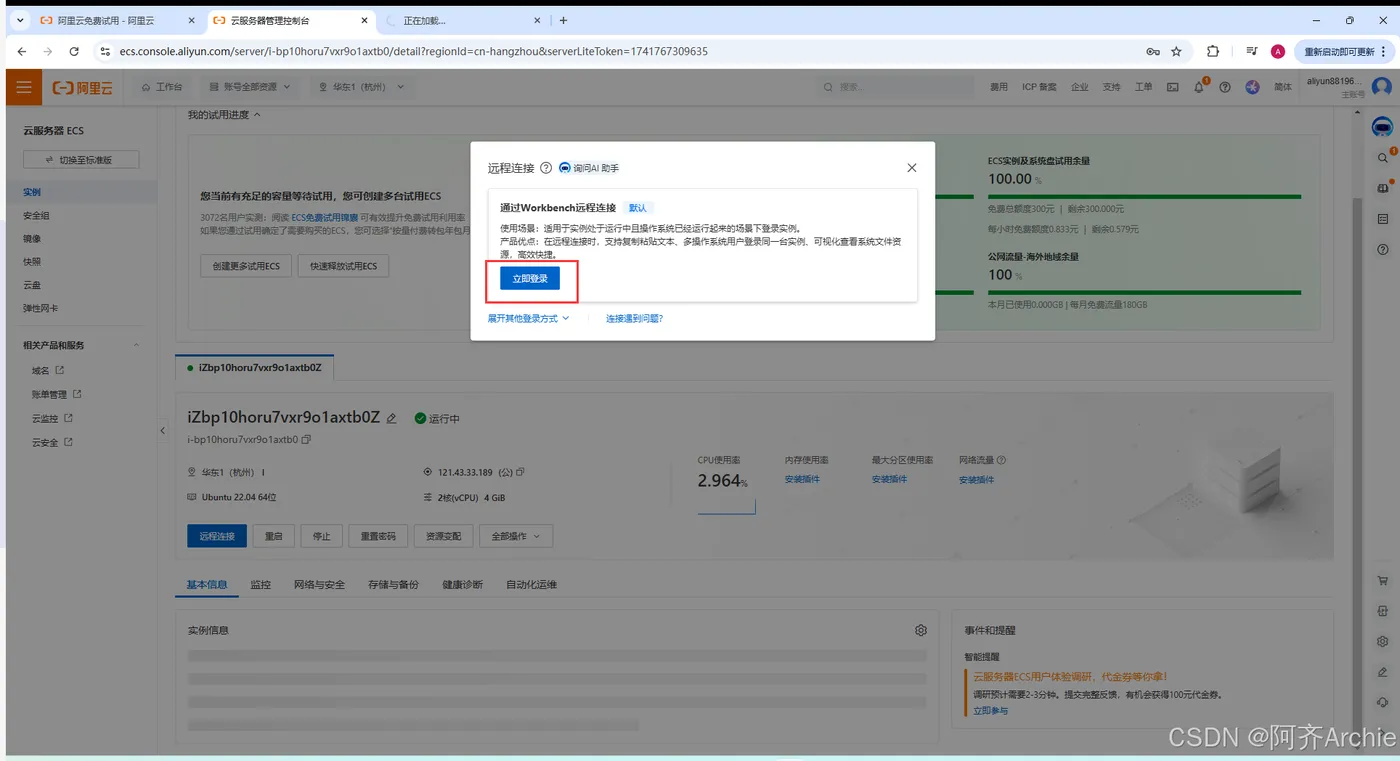Open 快照 in the sidebar
Image resolution: width=1400 pixels, height=761 pixels.
coord(32,261)
